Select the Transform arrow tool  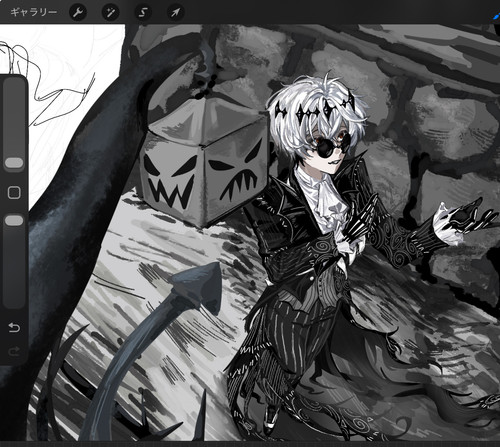click(x=176, y=13)
